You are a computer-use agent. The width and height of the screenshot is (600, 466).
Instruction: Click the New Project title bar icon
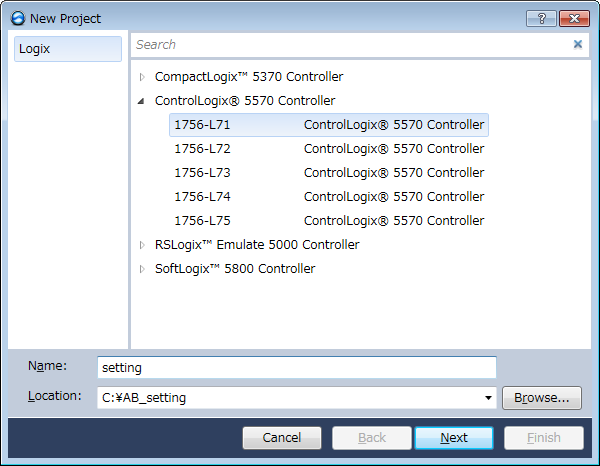(x=17, y=18)
